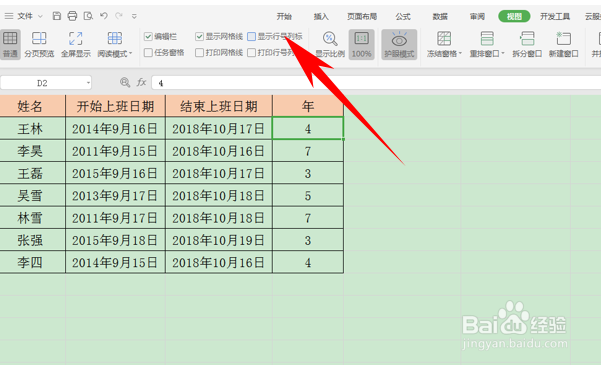
Task: Select the cell 2013年9月17日
Action: click(x=115, y=195)
